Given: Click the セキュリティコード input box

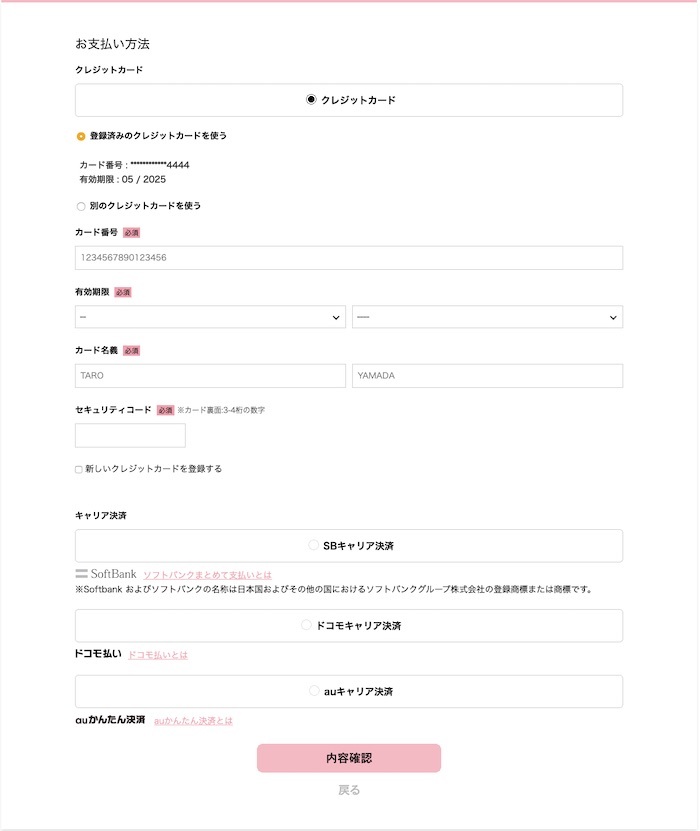Looking at the screenshot, I should (x=130, y=435).
